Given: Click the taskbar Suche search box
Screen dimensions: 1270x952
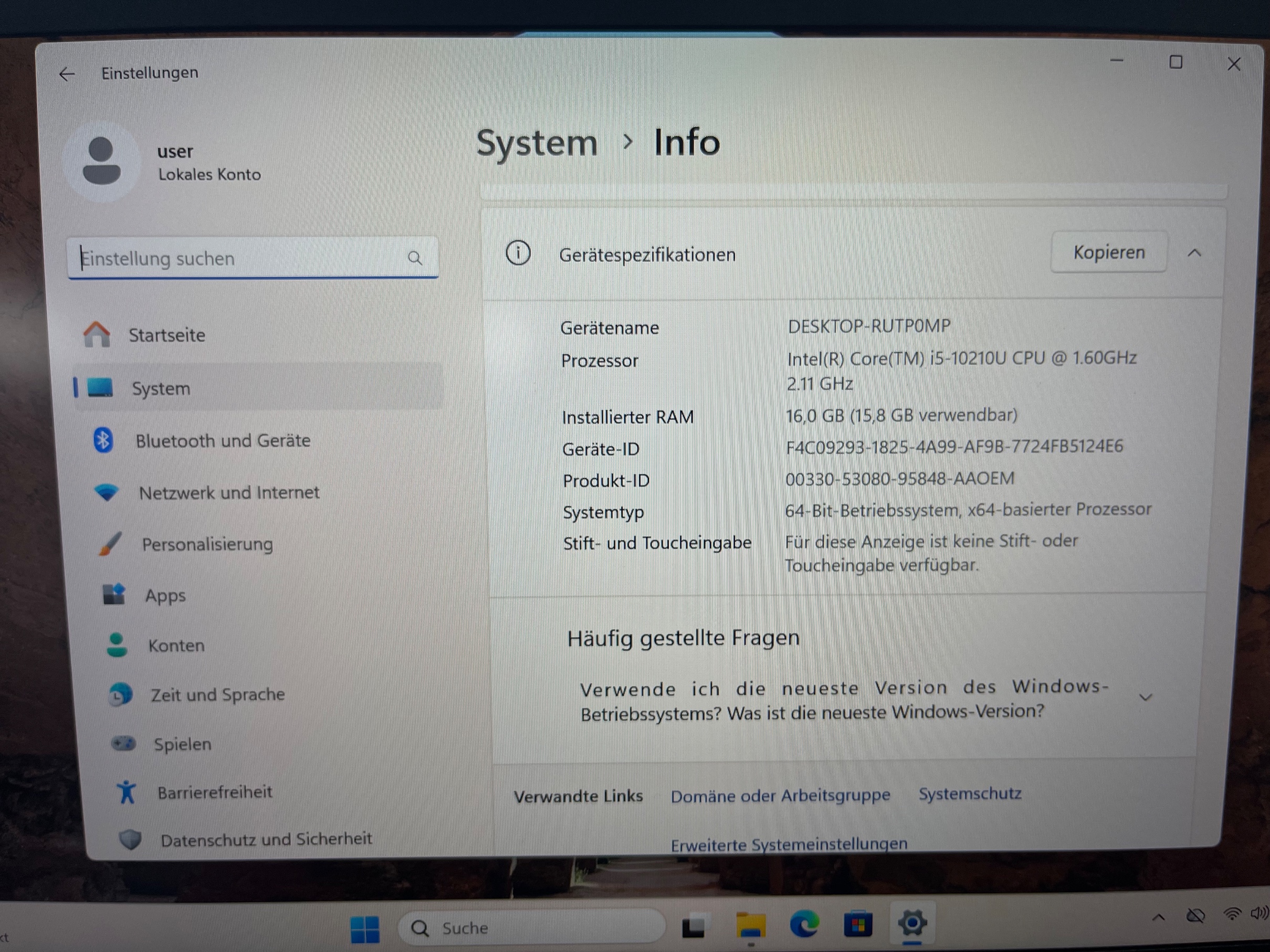Looking at the screenshot, I should (532, 927).
